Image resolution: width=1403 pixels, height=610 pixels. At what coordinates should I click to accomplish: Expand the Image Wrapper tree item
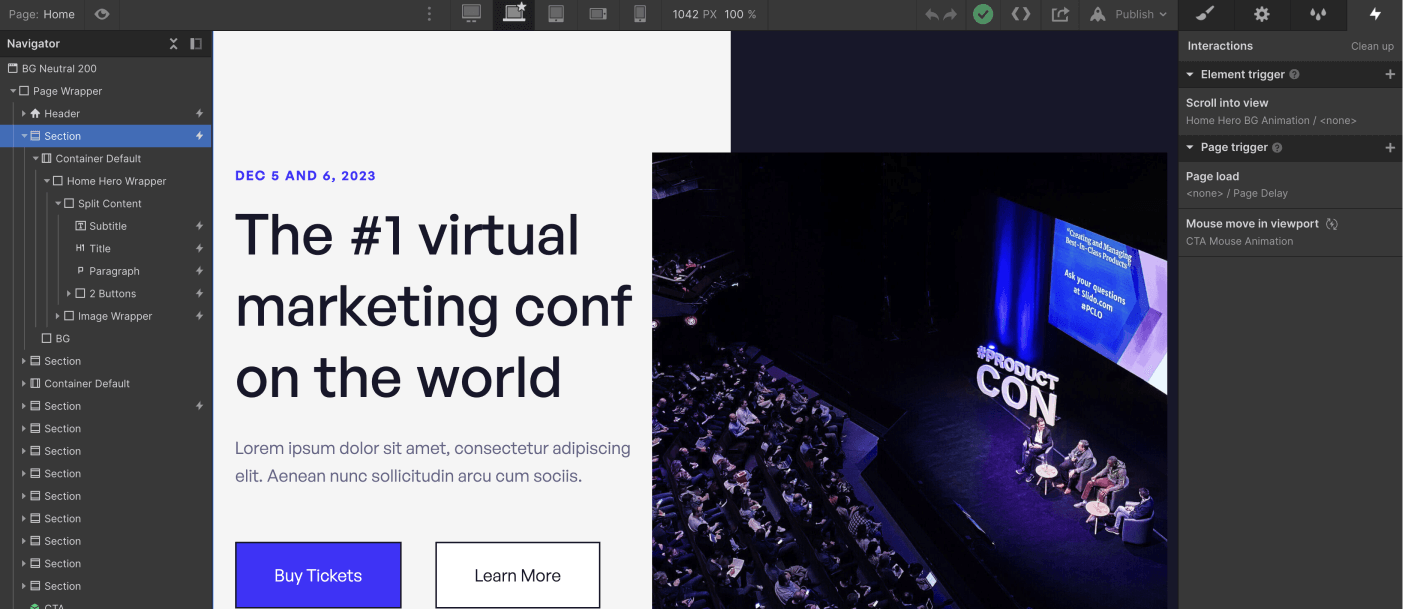click(x=56, y=316)
